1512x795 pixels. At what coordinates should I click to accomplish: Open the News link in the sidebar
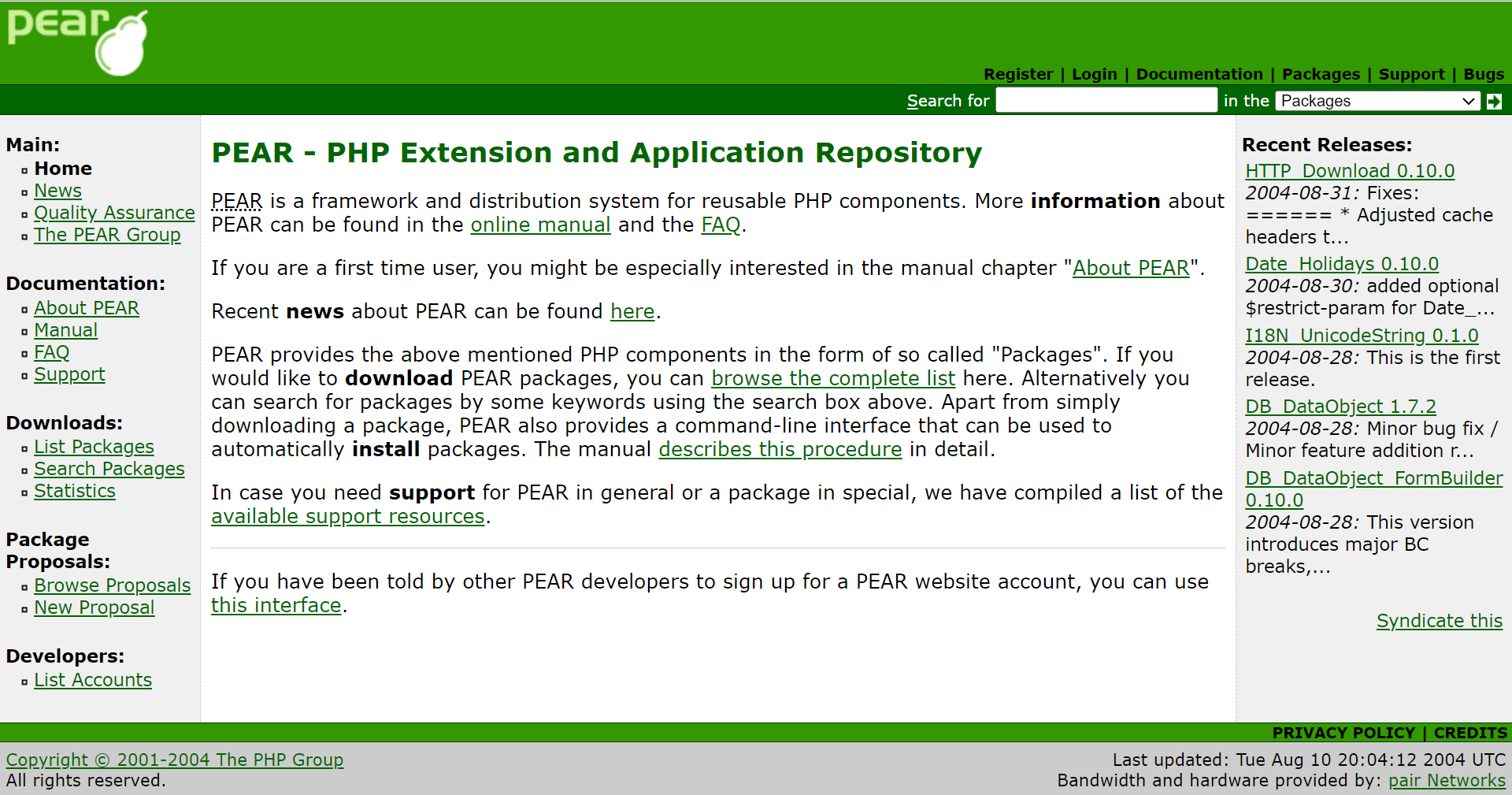[x=57, y=191]
